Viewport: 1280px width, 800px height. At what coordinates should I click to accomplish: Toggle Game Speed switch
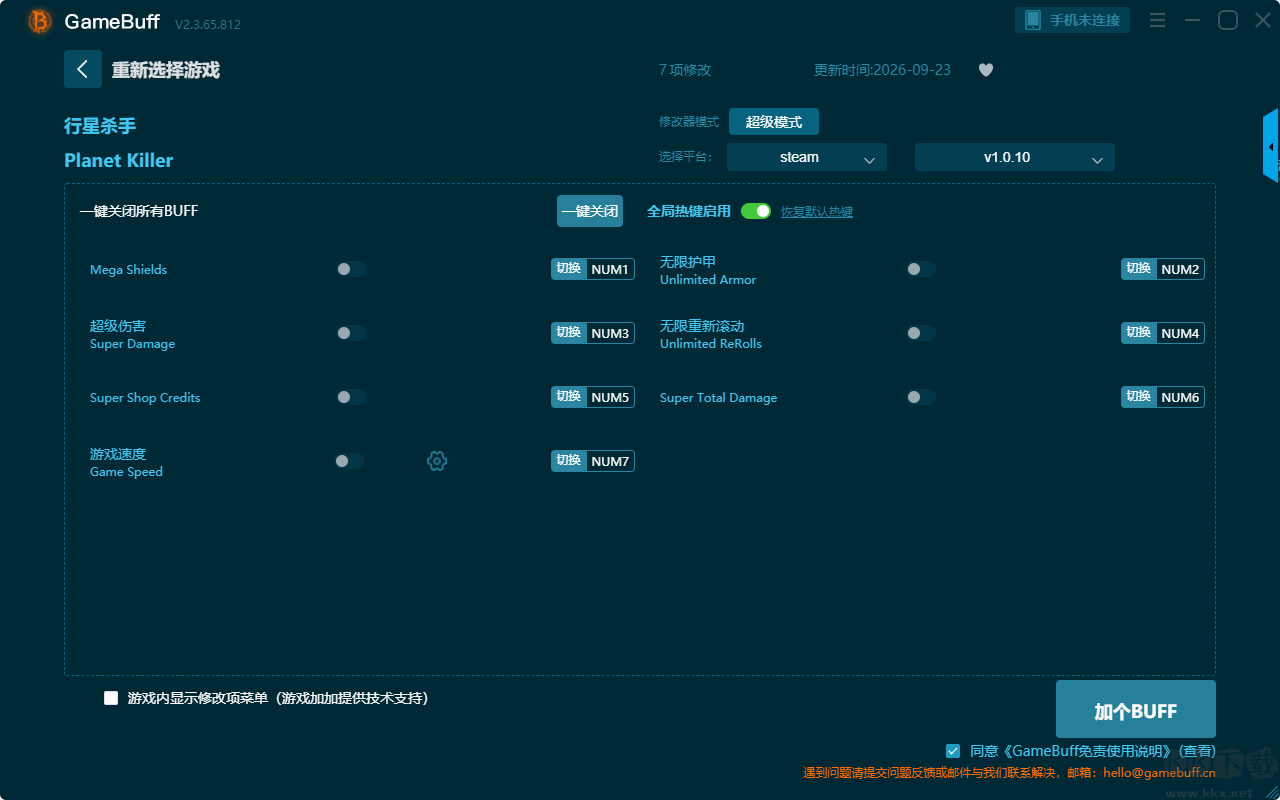[349, 461]
